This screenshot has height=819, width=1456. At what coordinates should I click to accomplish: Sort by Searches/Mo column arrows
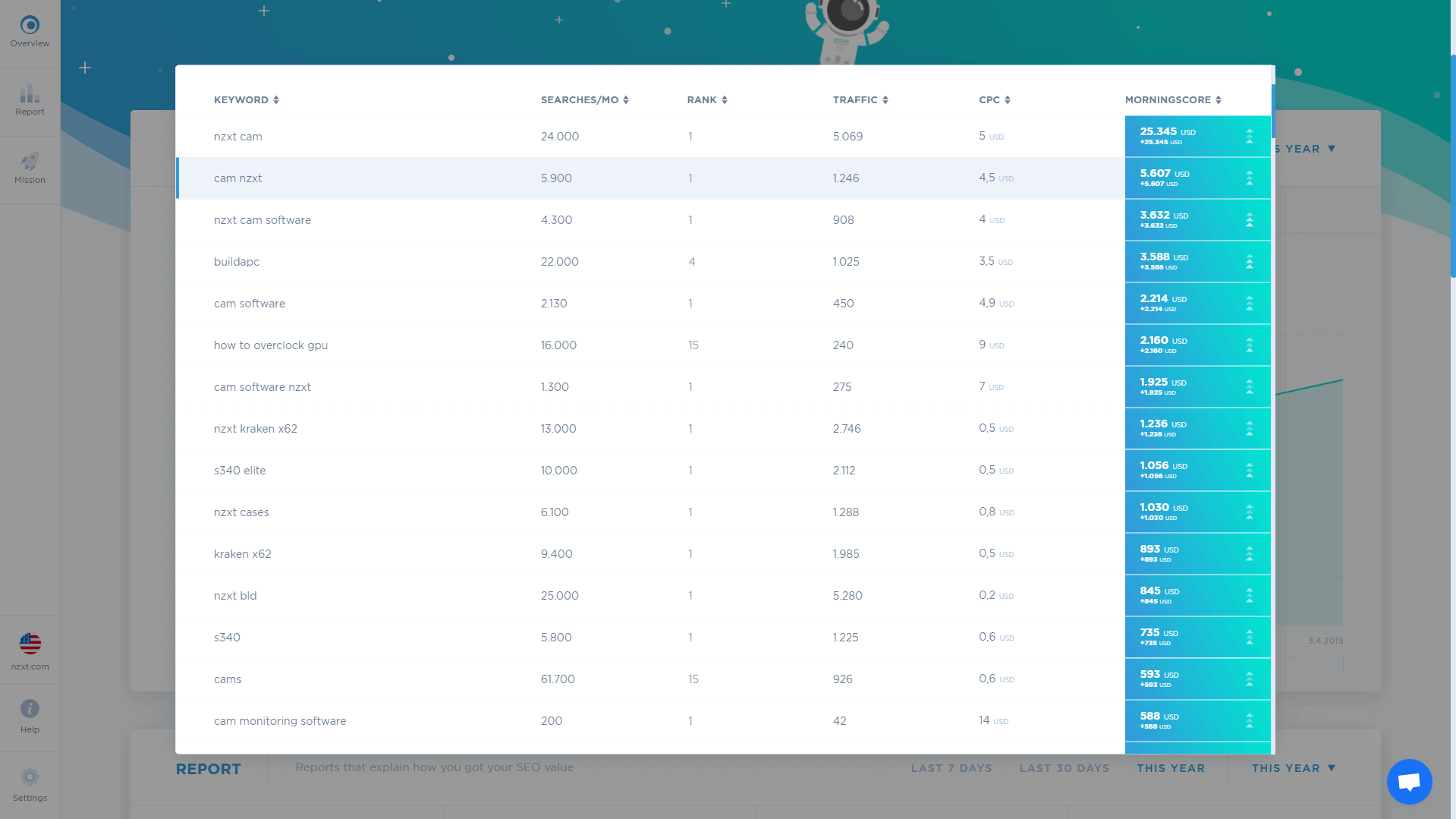point(626,100)
